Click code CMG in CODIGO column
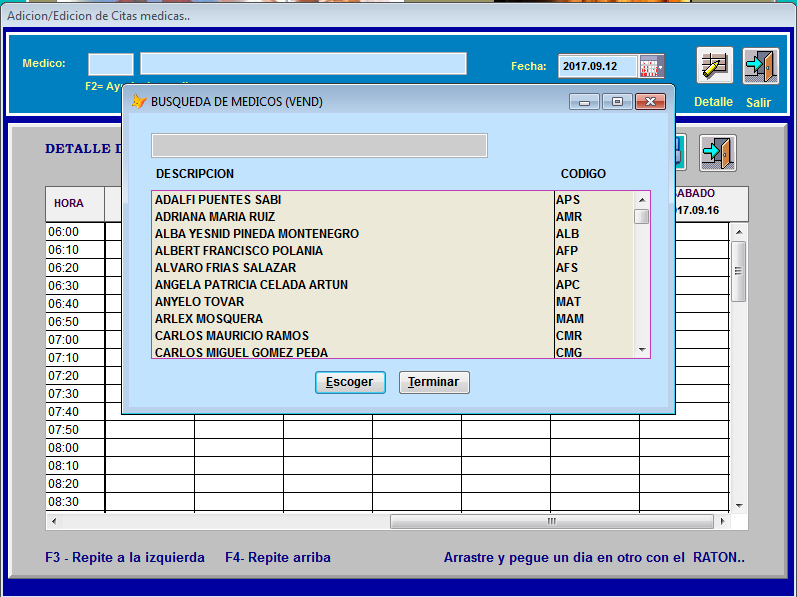The image size is (797, 597). tap(569, 353)
